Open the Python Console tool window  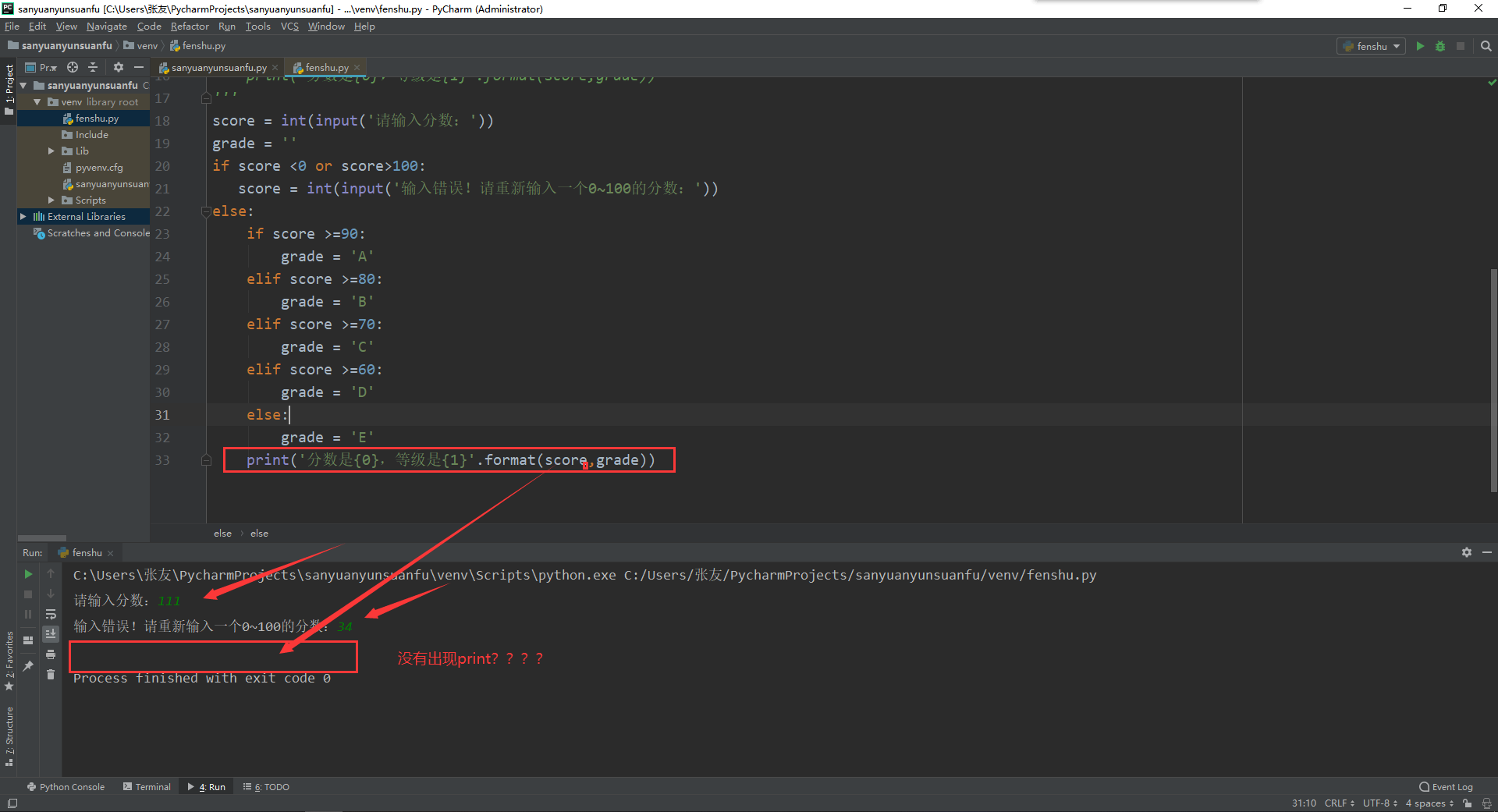pyautogui.click(x=66, y=787)
